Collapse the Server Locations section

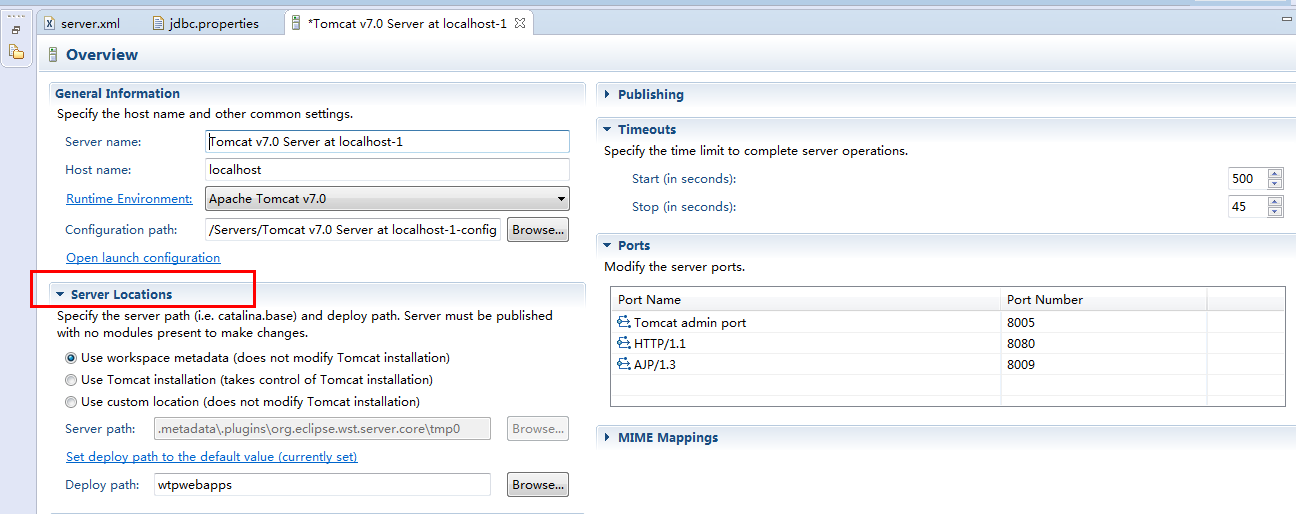click(61, 295)
